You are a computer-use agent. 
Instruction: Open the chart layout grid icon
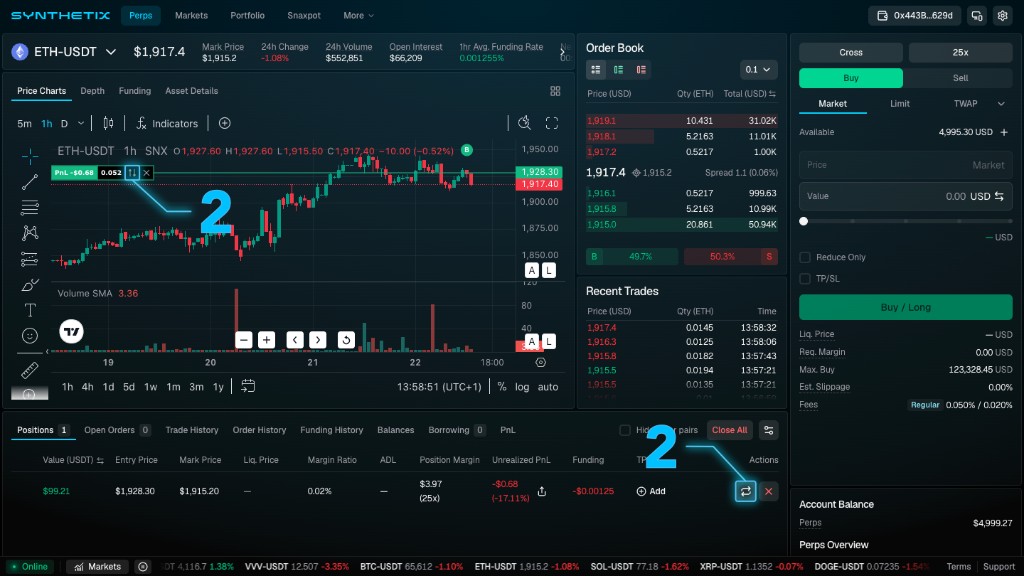(x=555, y=91)
